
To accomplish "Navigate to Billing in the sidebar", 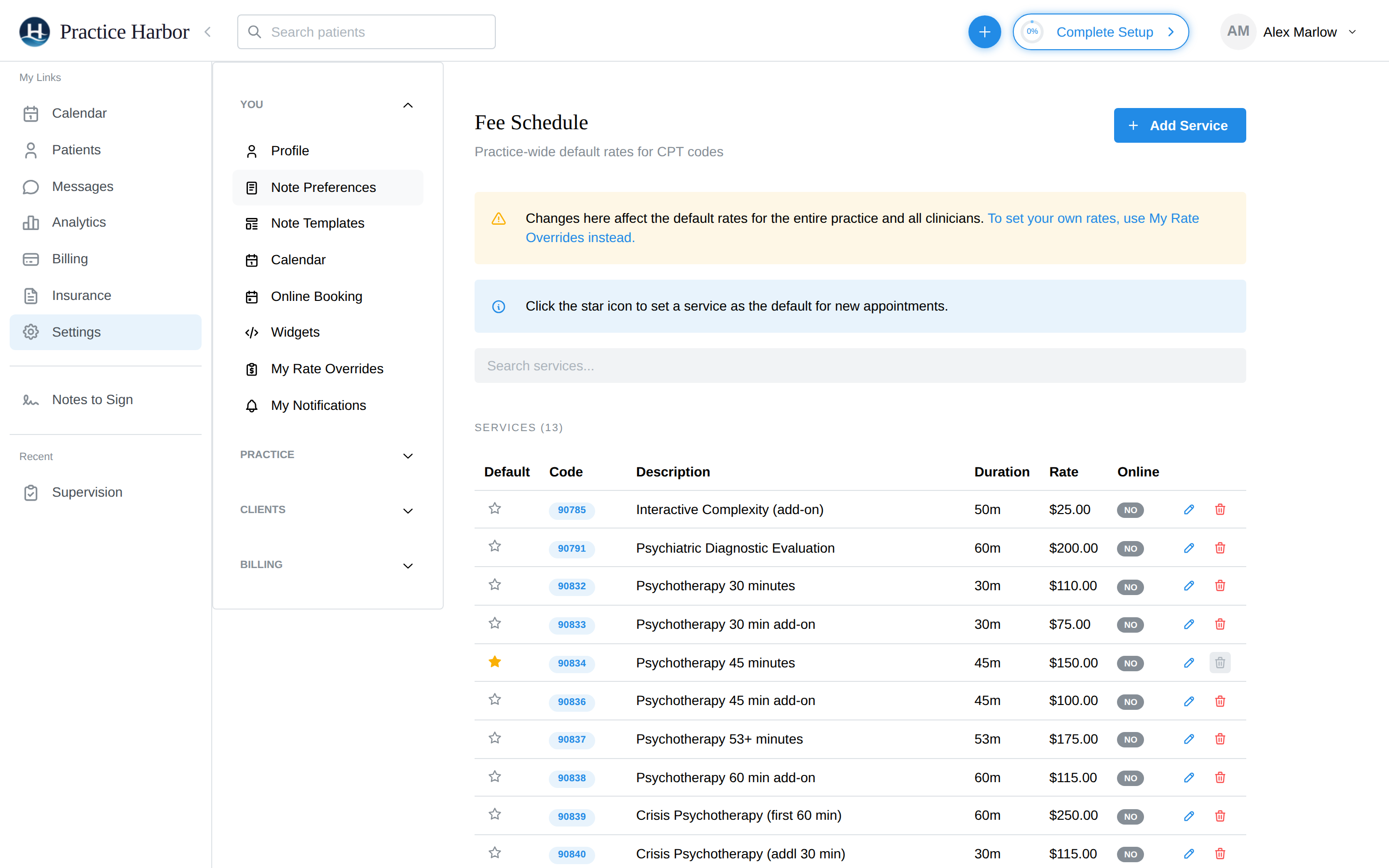I will (x=106, y=259).
